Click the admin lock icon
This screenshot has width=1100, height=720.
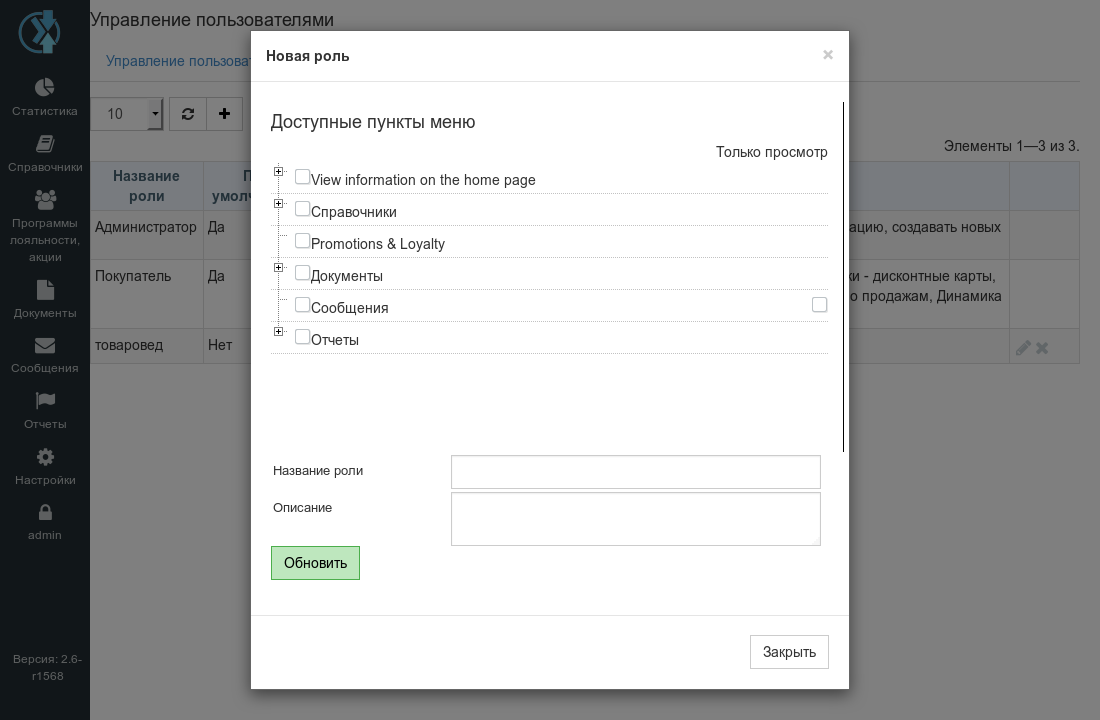tap(45, 512)
